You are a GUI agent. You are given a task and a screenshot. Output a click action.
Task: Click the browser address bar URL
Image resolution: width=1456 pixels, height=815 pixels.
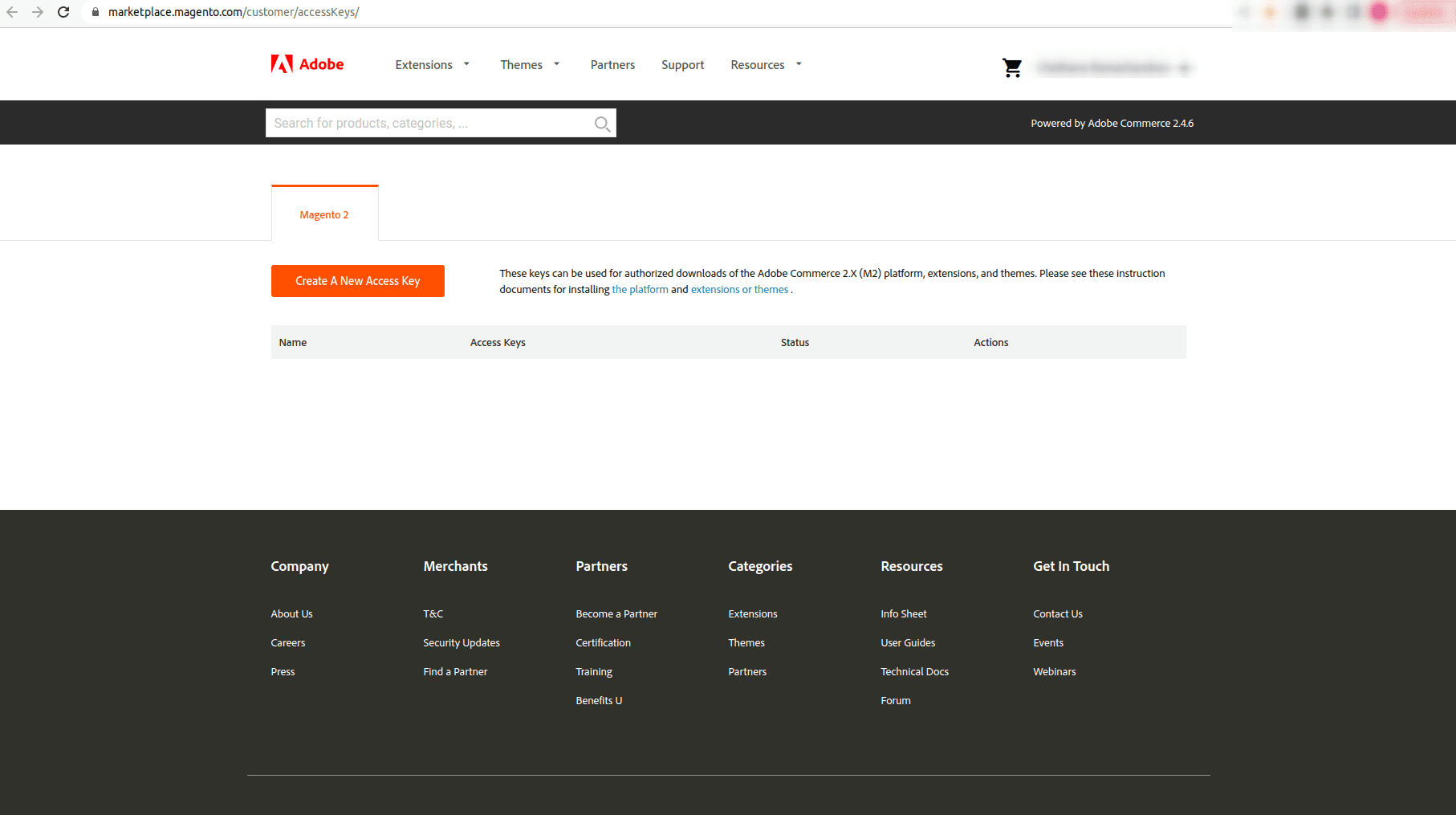pos(234,12)
